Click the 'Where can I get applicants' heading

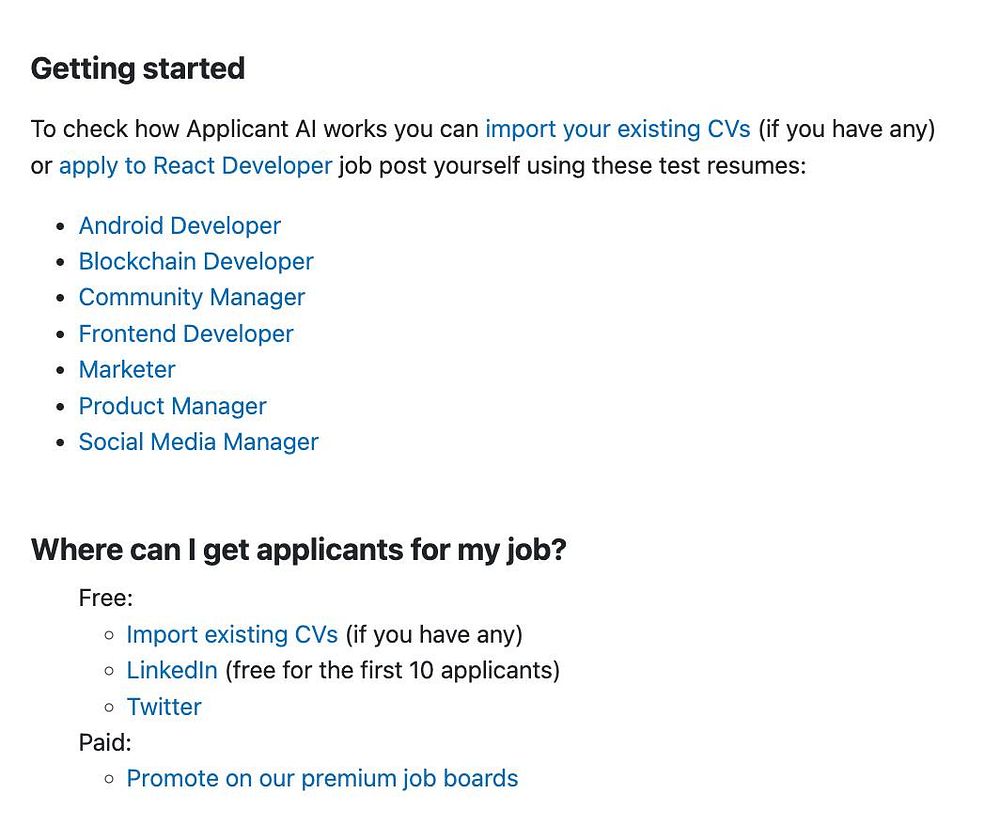298,550
